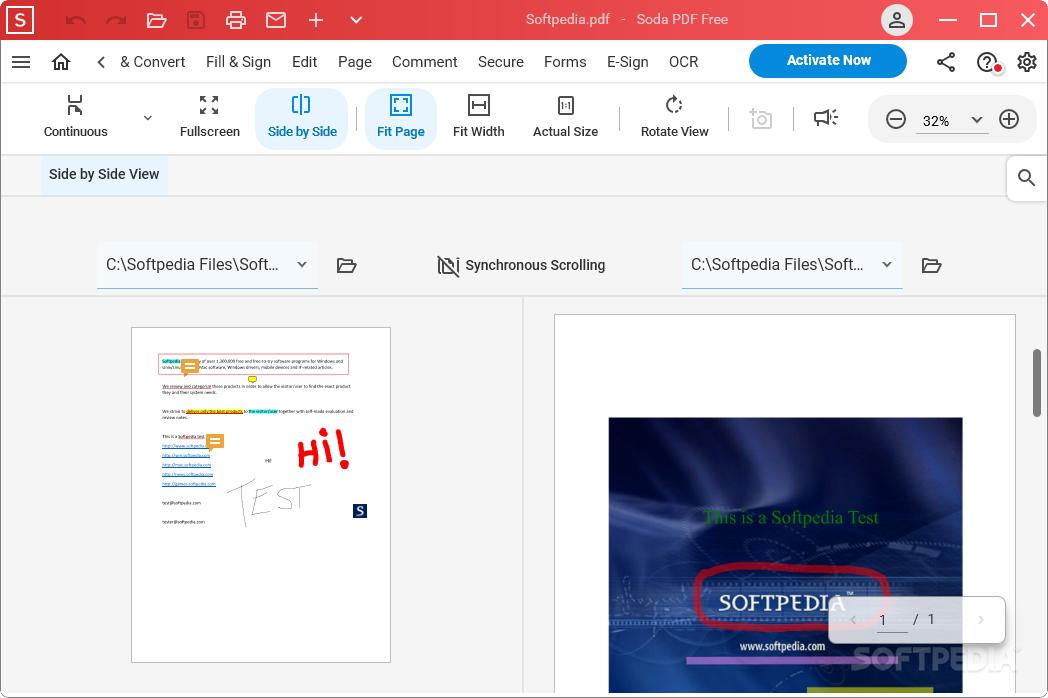Image resolution: width=1048 pixels, height=698 pixels.
Task: Go to the Home icon
Action: click(61, 62)
